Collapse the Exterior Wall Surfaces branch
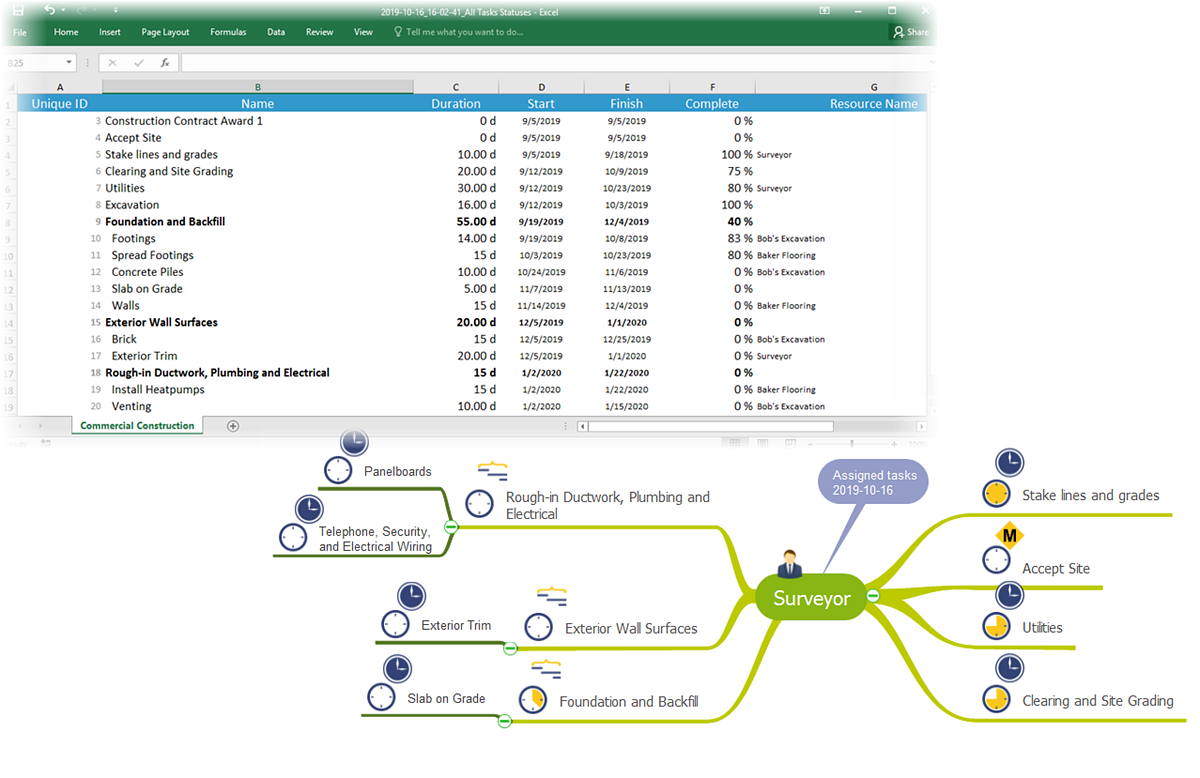 click(510, 648)
